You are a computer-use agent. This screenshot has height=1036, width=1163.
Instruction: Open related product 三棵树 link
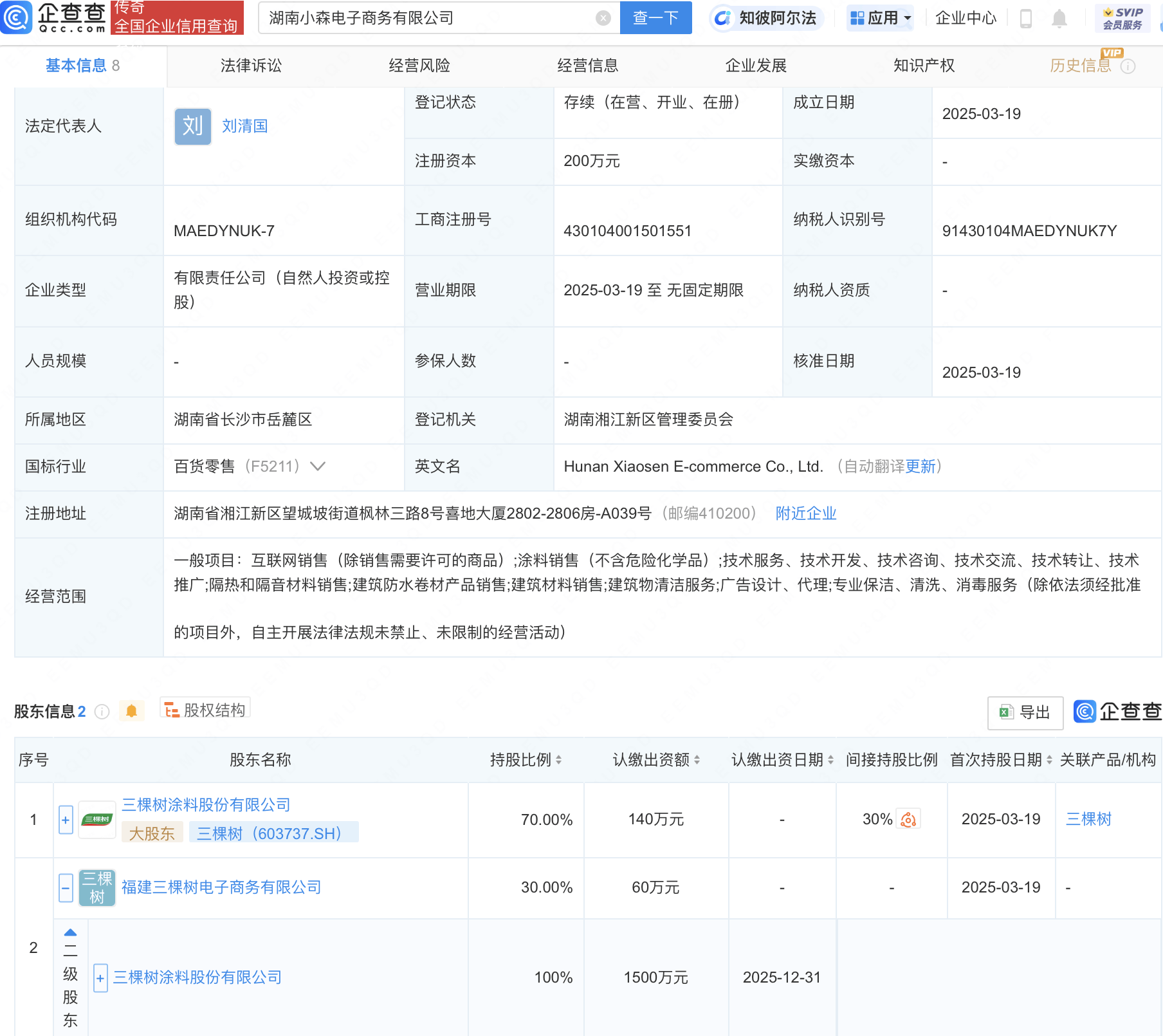click(x=1088, y=819)
